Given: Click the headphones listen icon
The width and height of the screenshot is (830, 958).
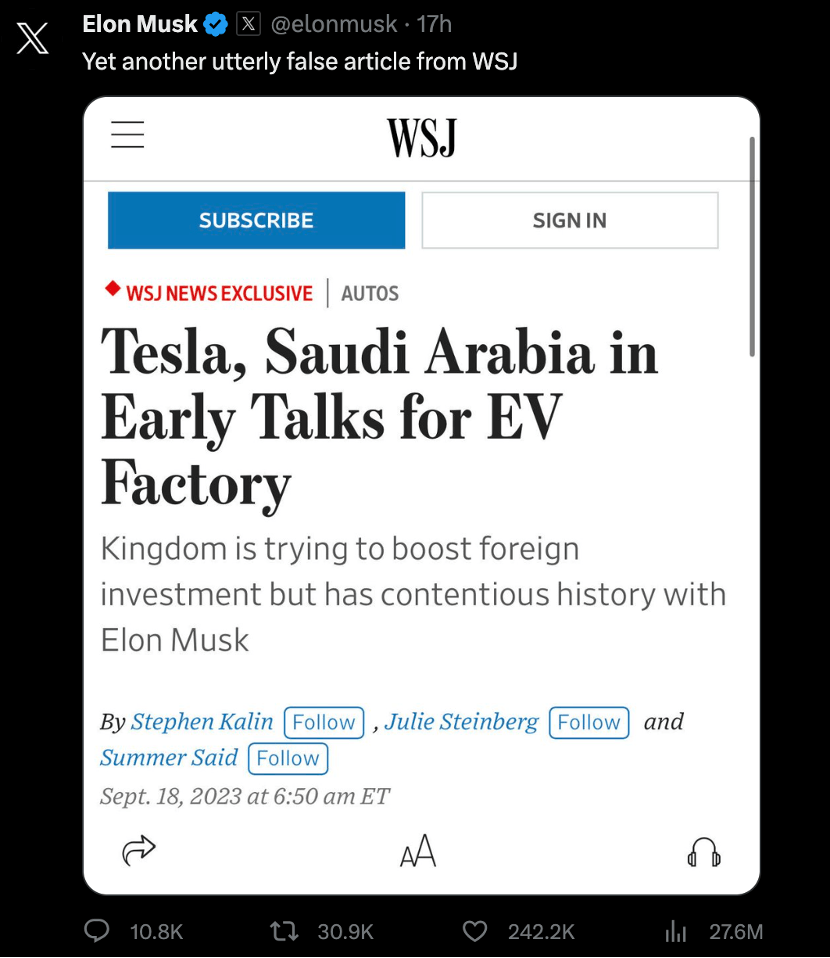Looking at the screenshot, I should [704, 852].
